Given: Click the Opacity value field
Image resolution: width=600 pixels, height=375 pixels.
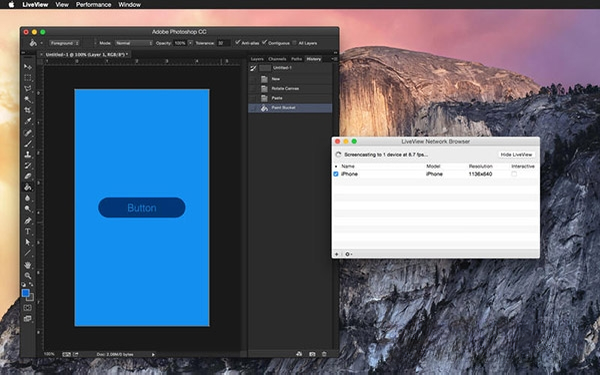Looking at the screenshot, I should (x=180, y=43).
